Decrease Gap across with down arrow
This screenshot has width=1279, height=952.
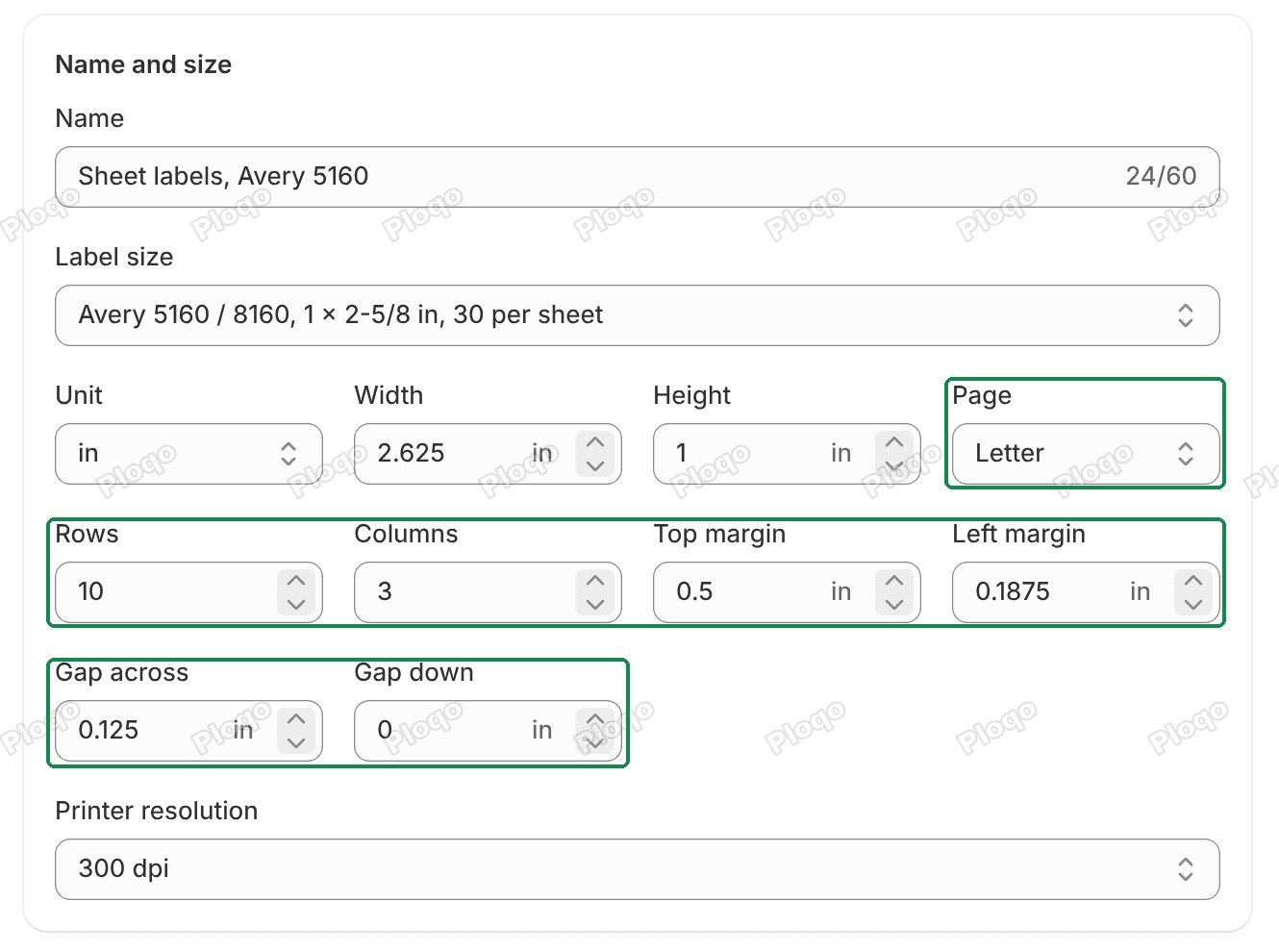[x=296, y=742]
